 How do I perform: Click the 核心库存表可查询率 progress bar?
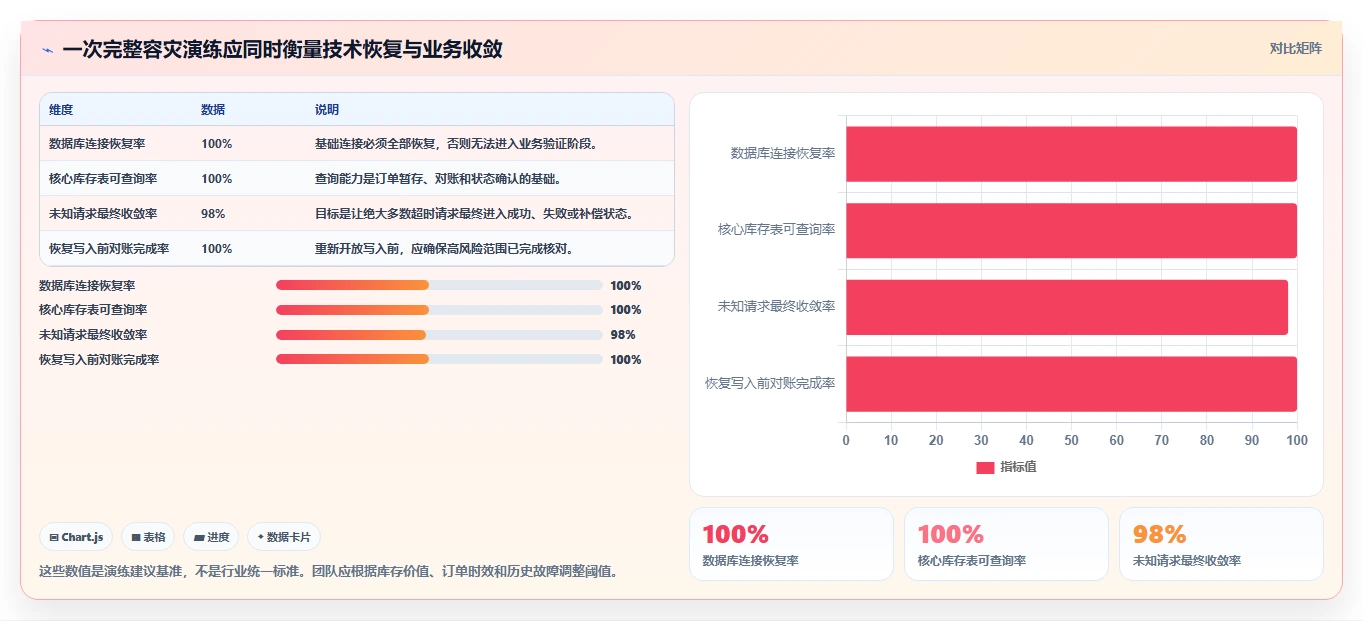click(439, 310)
